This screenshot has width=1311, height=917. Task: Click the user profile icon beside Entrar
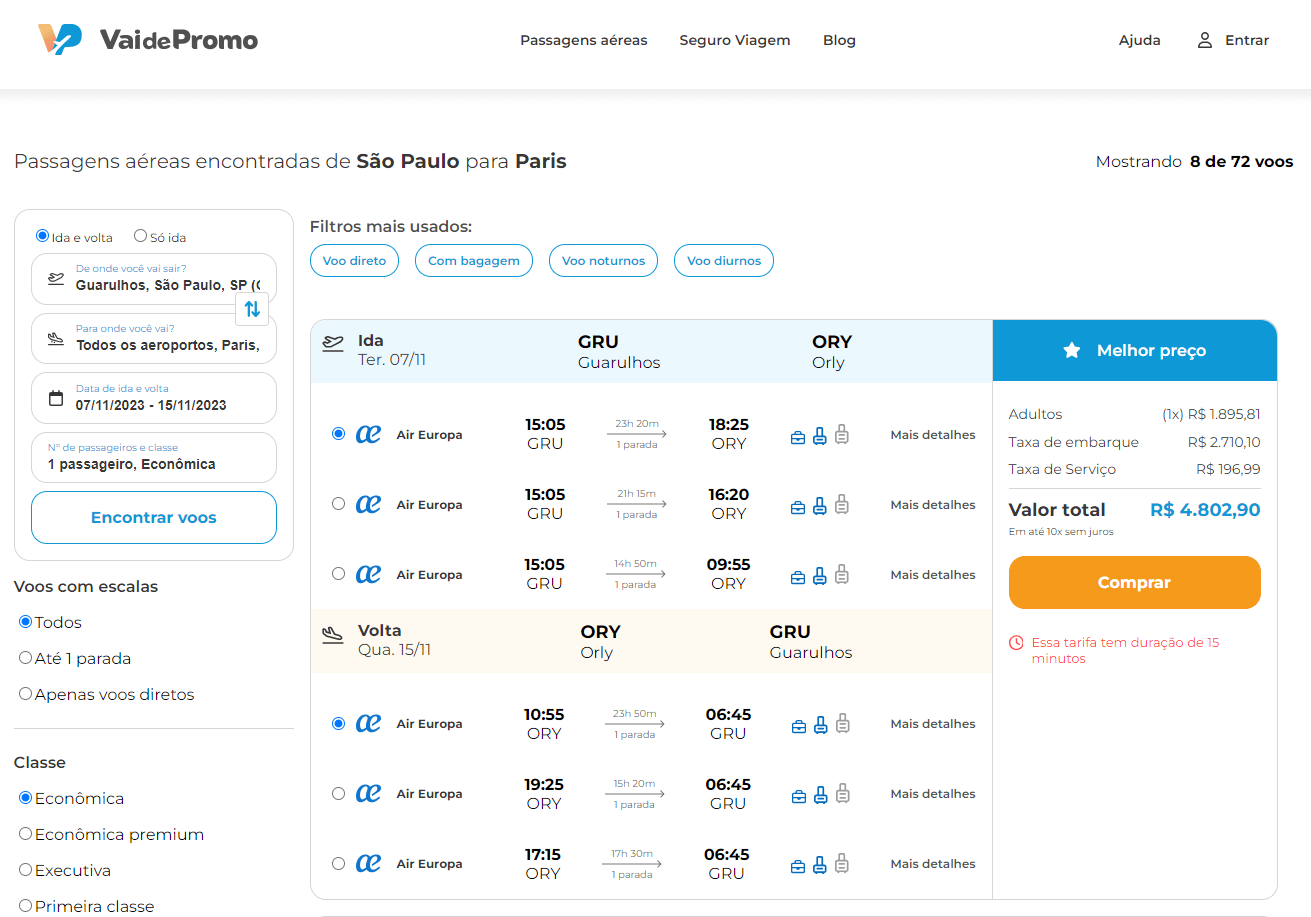click(1205, 41)
